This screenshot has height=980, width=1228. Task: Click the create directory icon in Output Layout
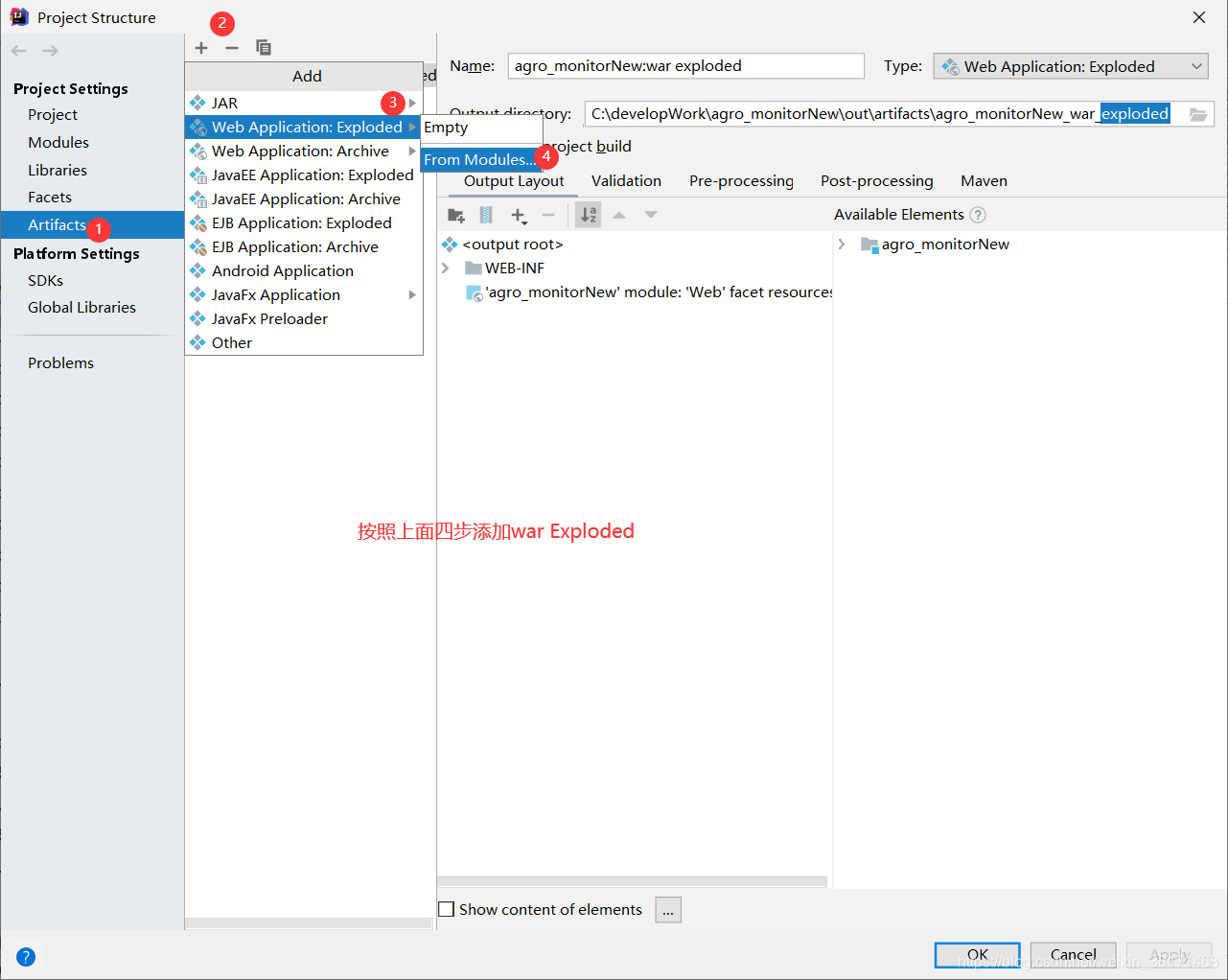(456, 215)
